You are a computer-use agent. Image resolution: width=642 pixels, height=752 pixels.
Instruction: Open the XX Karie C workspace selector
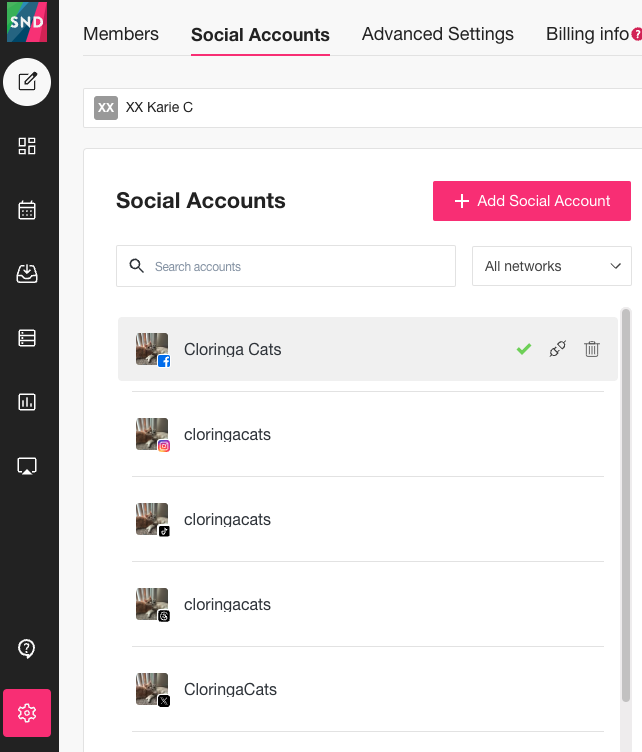point(362,107)
